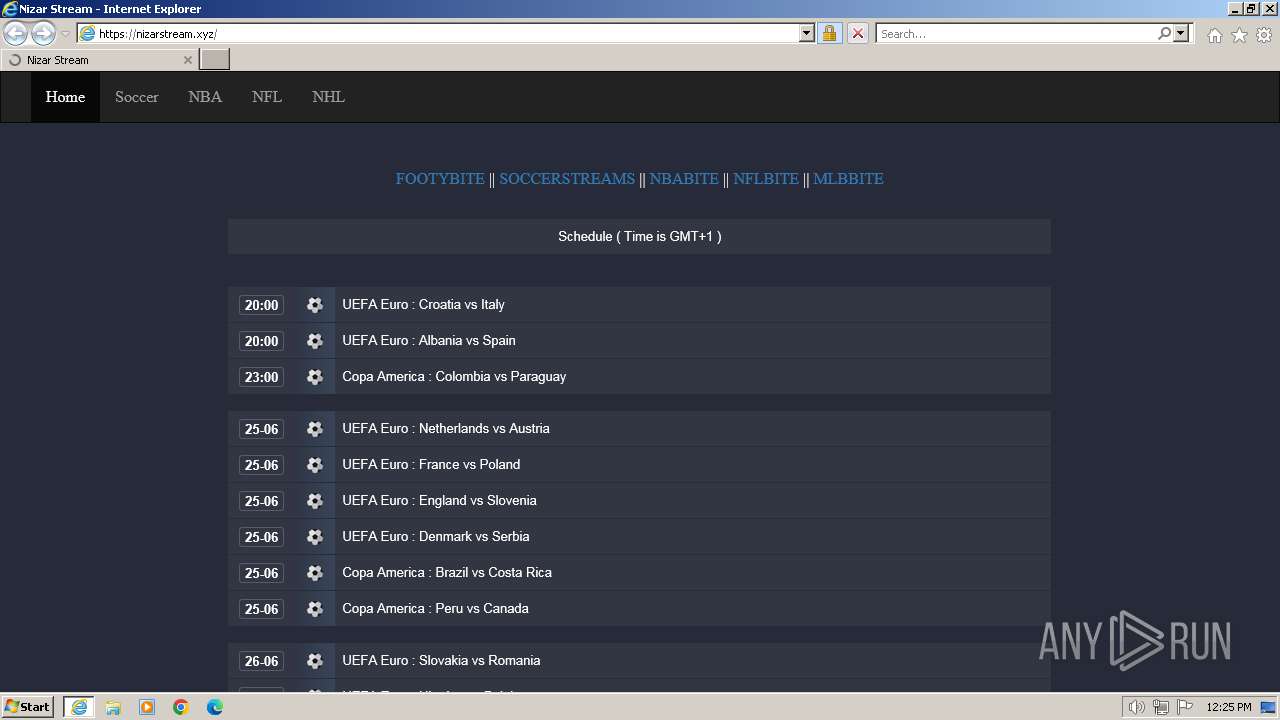Click the search magnifier icon
This screenshot has width=1280, height=720.
coord(1164,33)
